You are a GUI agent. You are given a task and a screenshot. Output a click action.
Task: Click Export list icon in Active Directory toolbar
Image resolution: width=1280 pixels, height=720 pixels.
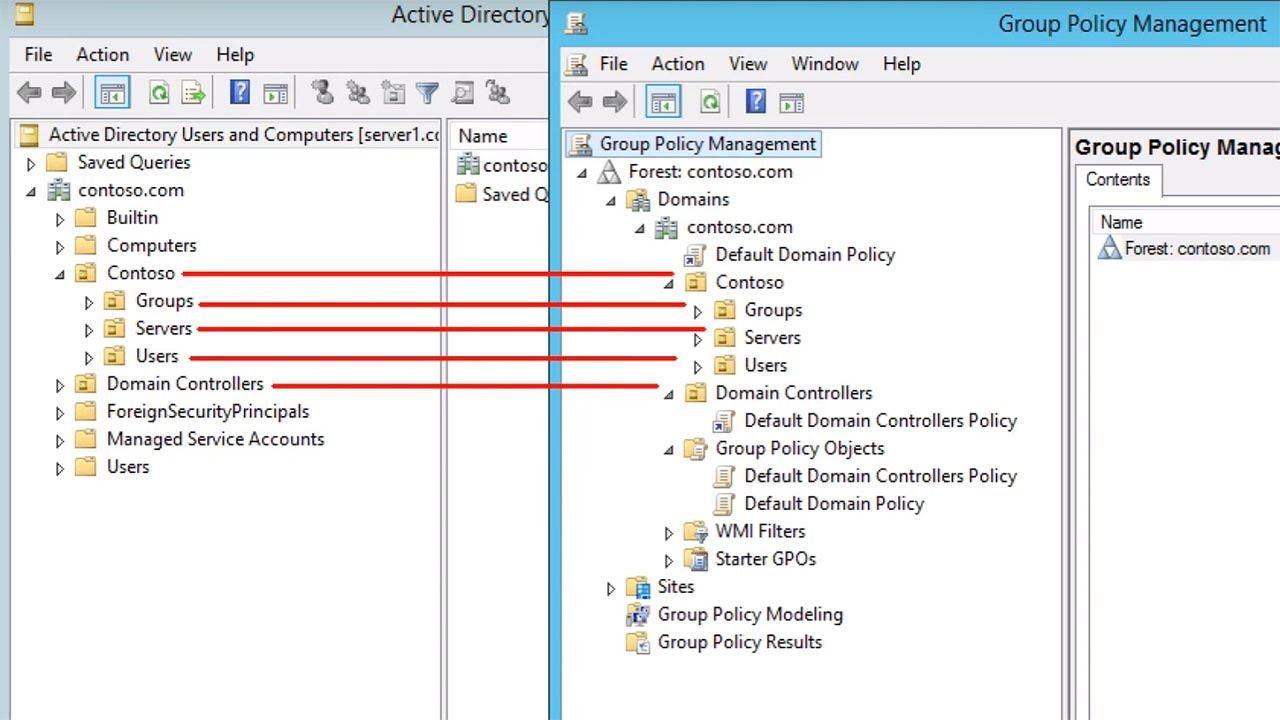(x=193, y=93)
